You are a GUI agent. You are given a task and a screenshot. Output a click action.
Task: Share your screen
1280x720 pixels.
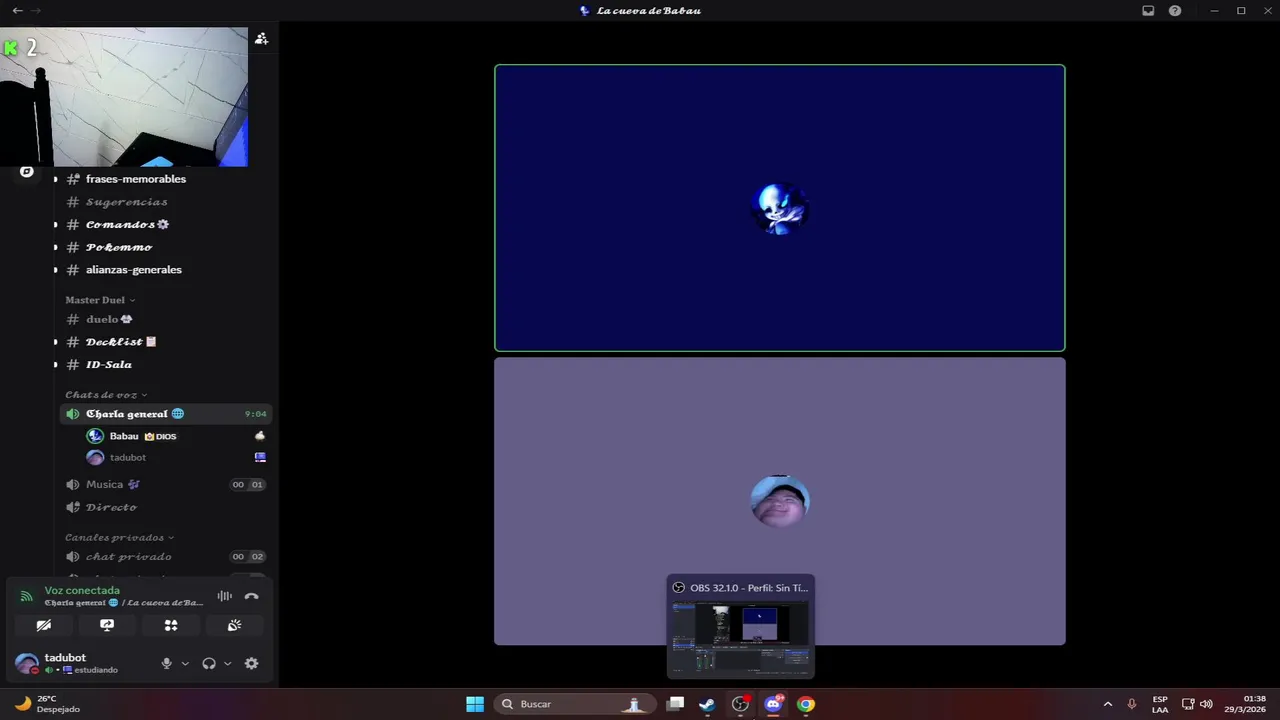coord(107,625)
